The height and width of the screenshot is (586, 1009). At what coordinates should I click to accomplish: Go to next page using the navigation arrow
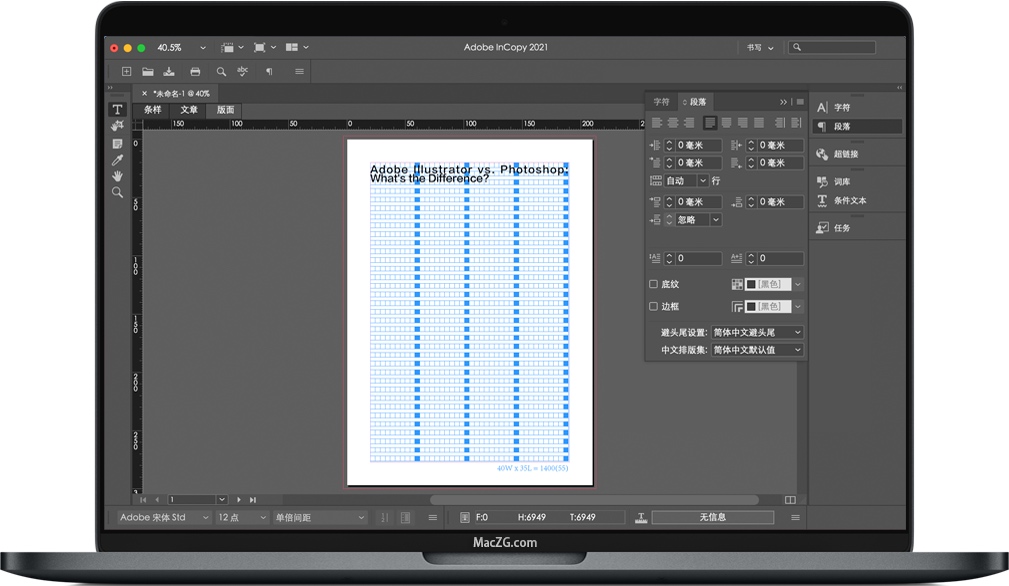click(239, 499)
